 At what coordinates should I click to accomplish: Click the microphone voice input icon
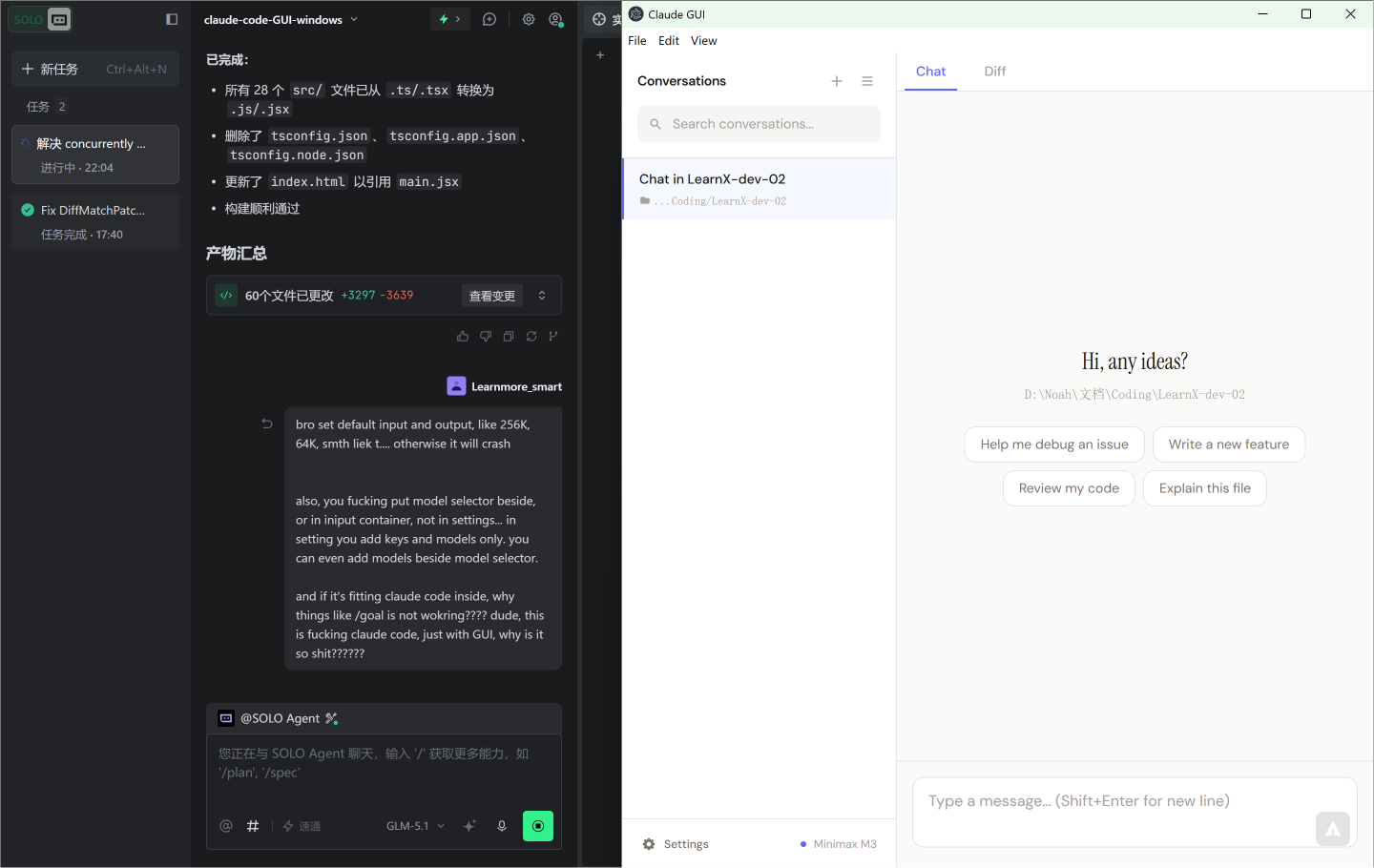point(502,826)
